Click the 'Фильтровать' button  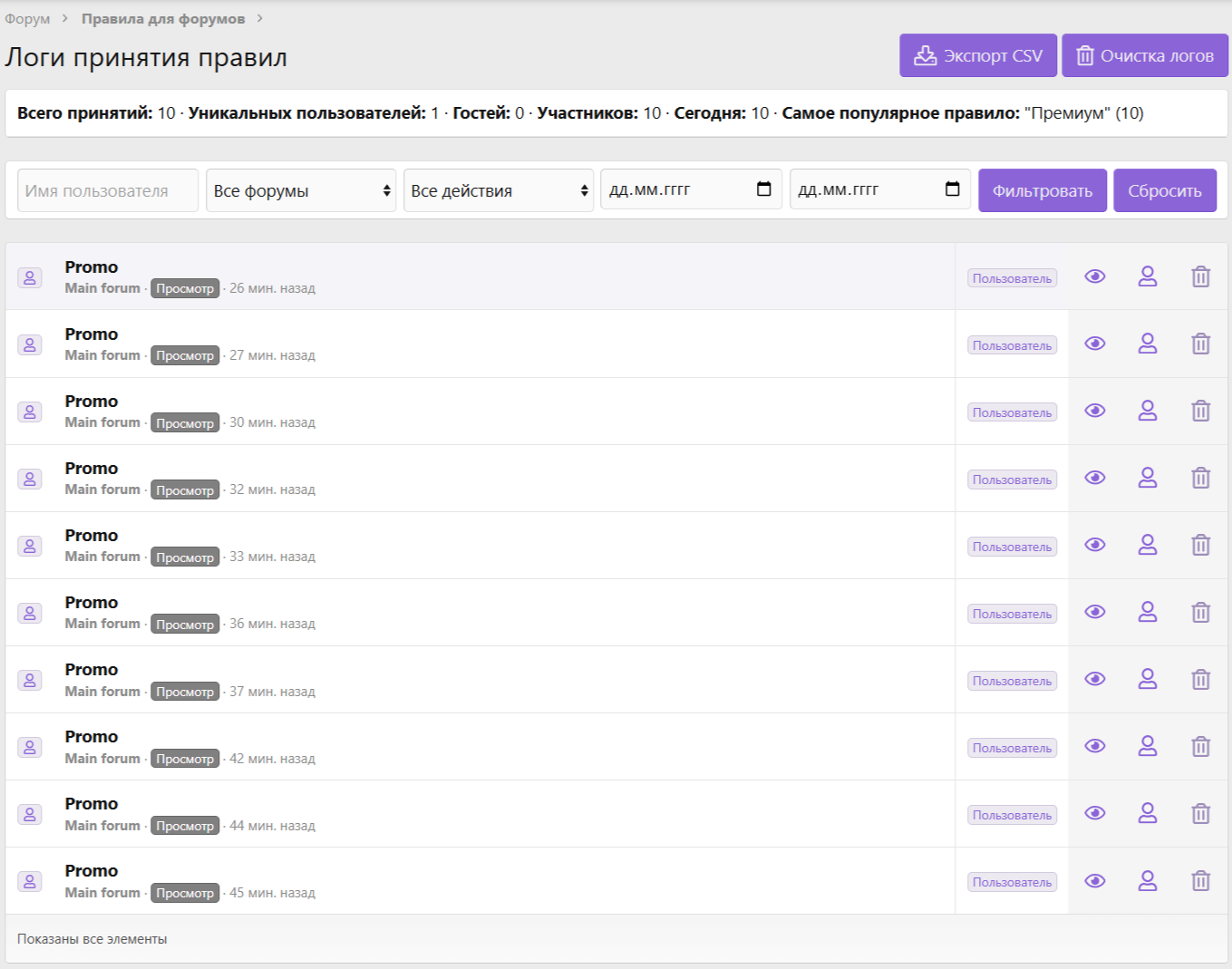point(1043,190)
